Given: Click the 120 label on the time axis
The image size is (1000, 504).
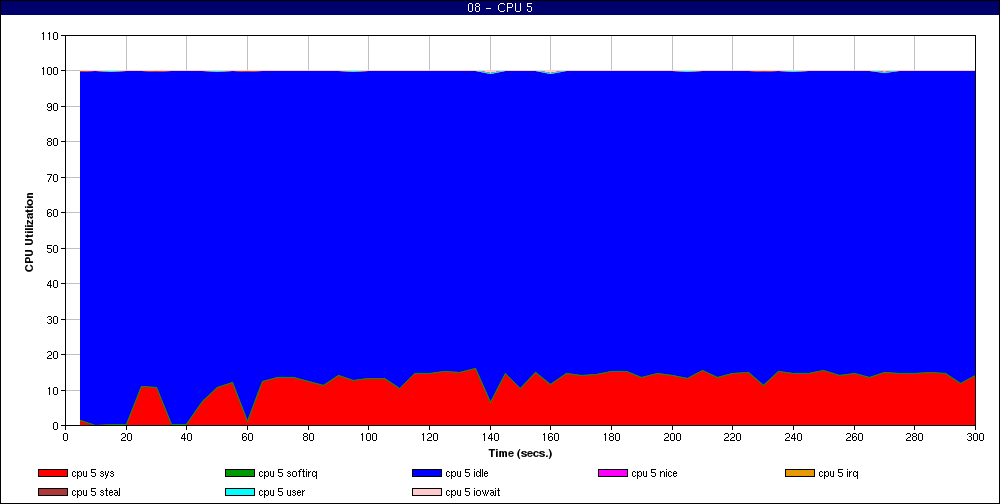Looking at the screenshot, I should click(429, 437).
